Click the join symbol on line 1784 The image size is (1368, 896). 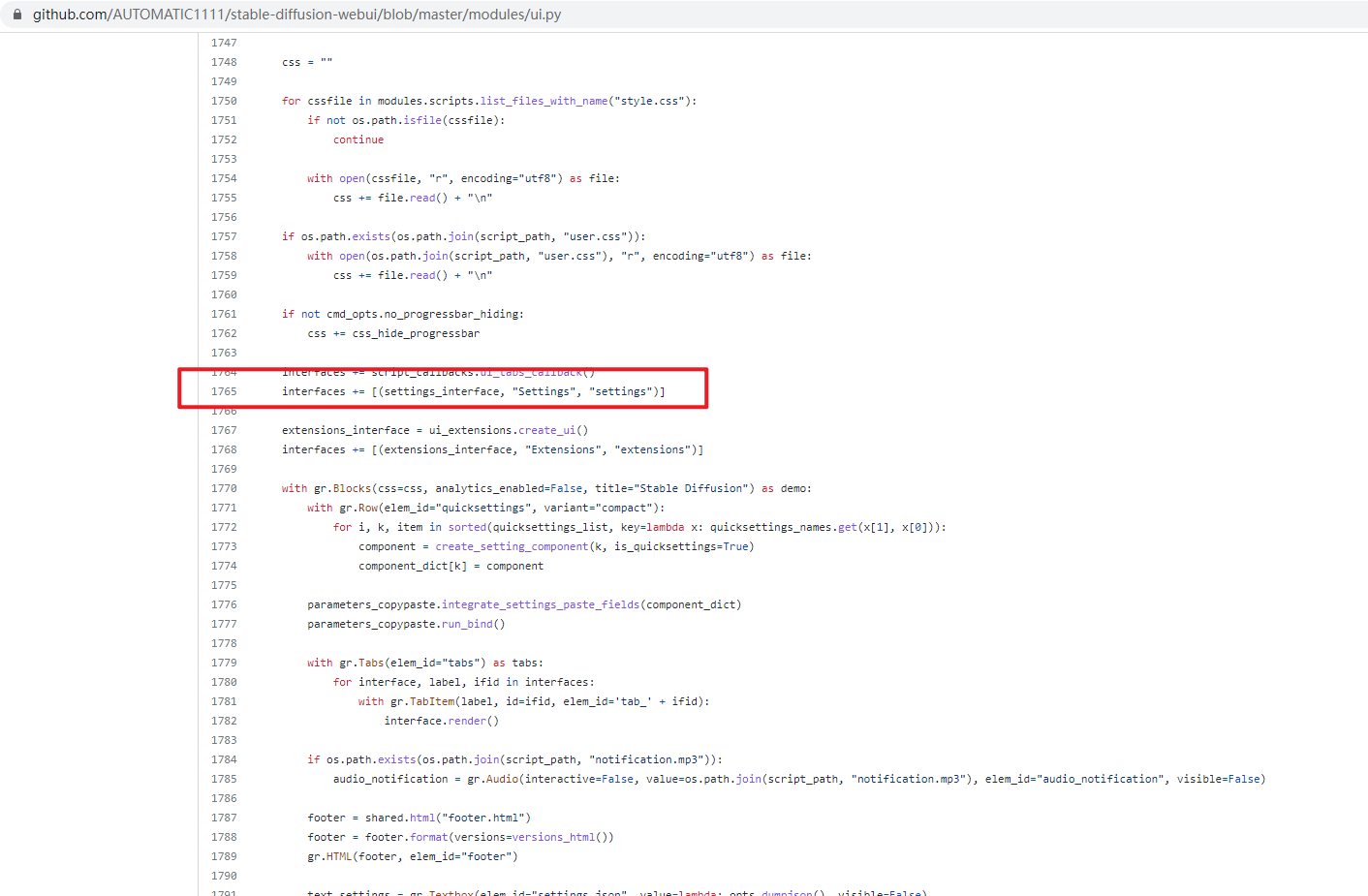click(489, 758)
